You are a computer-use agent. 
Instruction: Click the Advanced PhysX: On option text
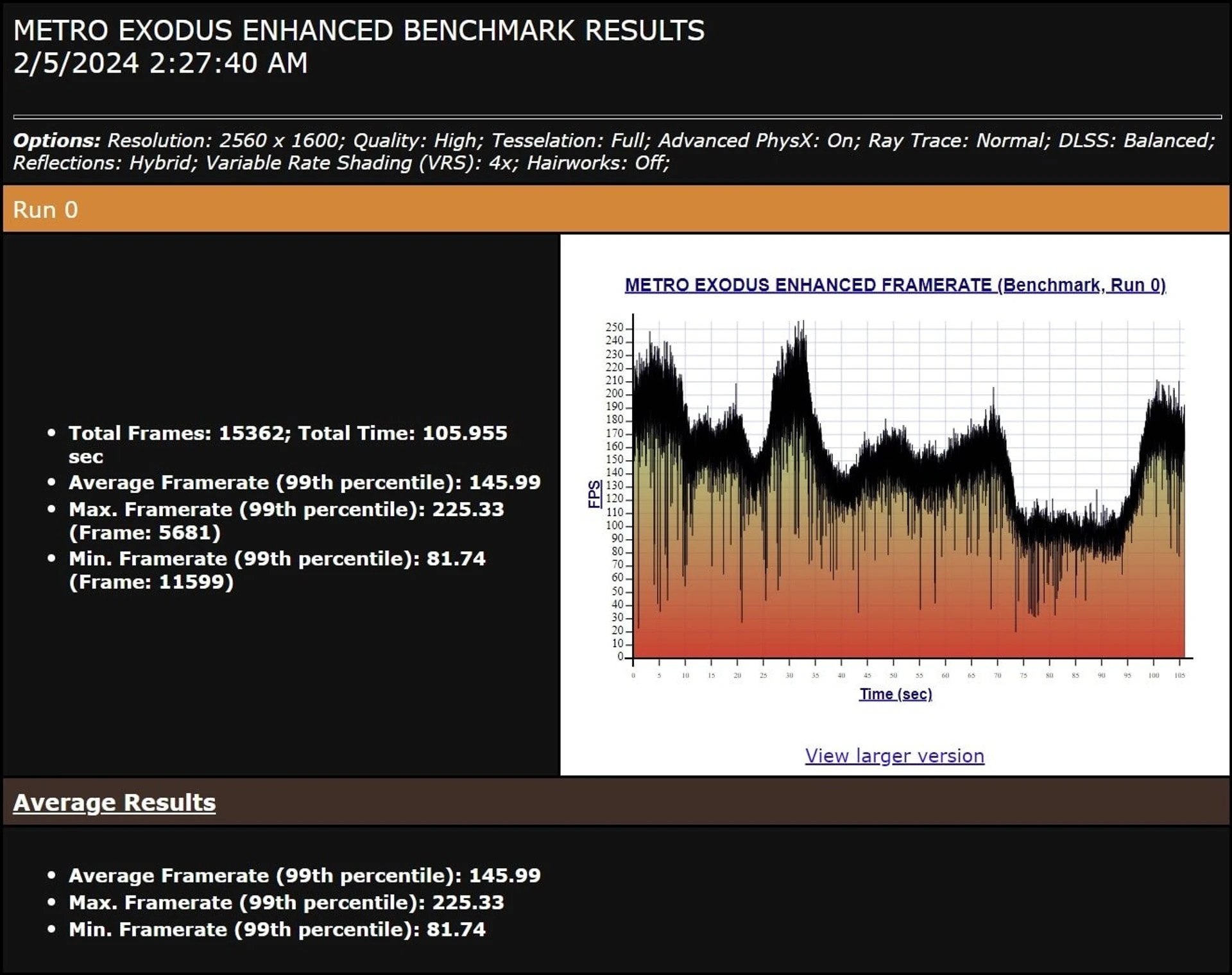758,141
